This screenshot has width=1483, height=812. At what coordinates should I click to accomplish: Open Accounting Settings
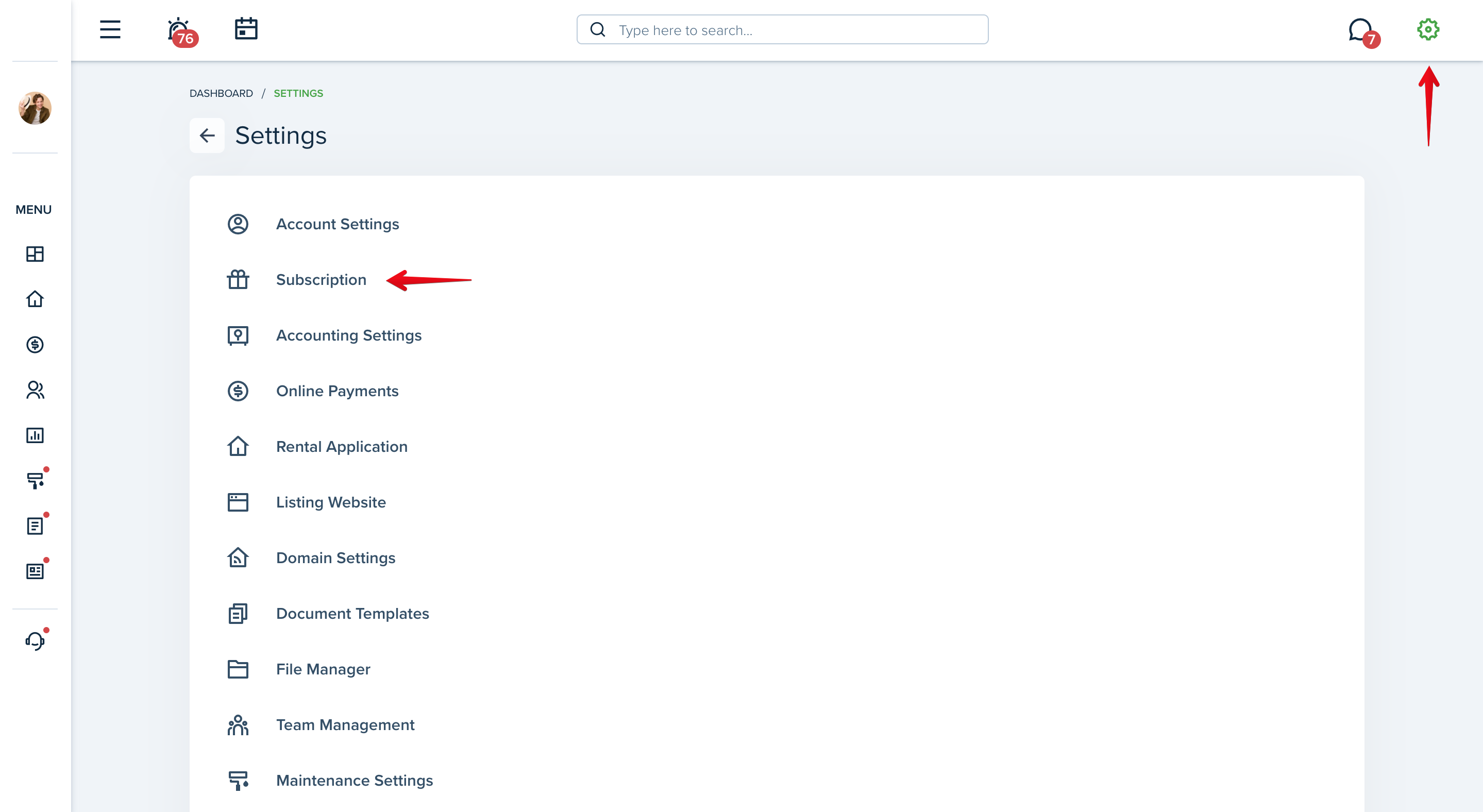click(x=349, y=335)
